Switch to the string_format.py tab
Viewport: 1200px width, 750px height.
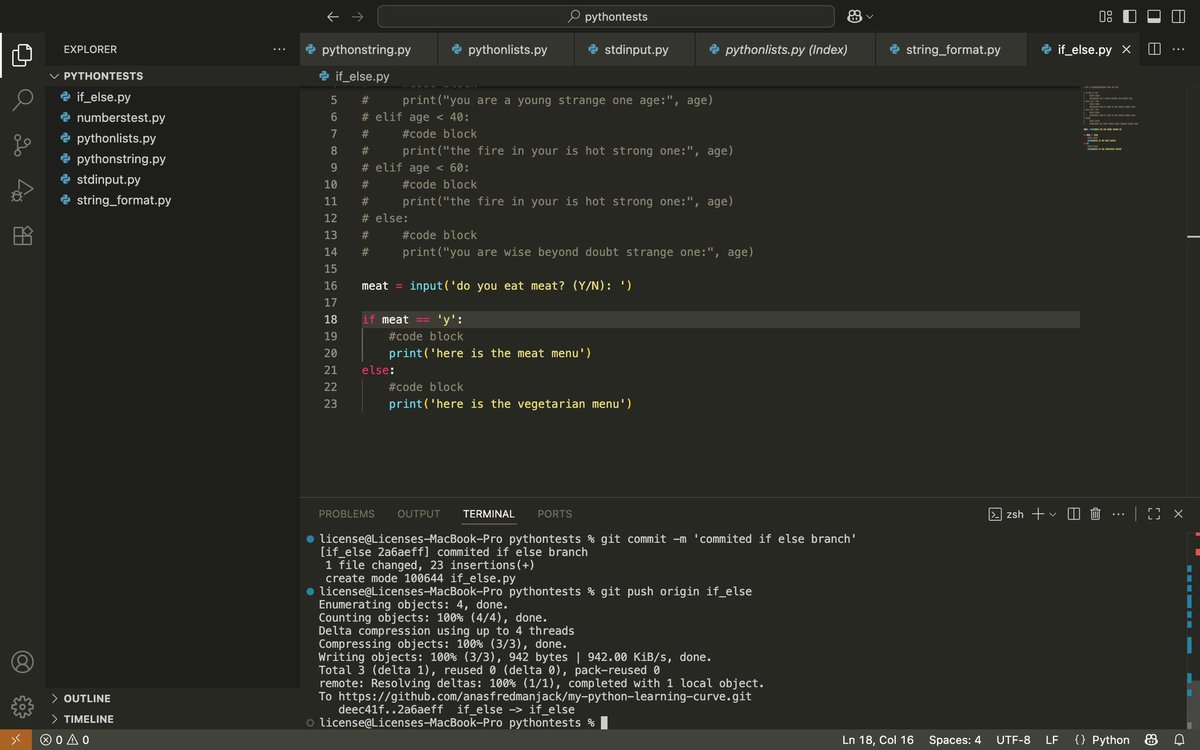(x=952, y=49)
